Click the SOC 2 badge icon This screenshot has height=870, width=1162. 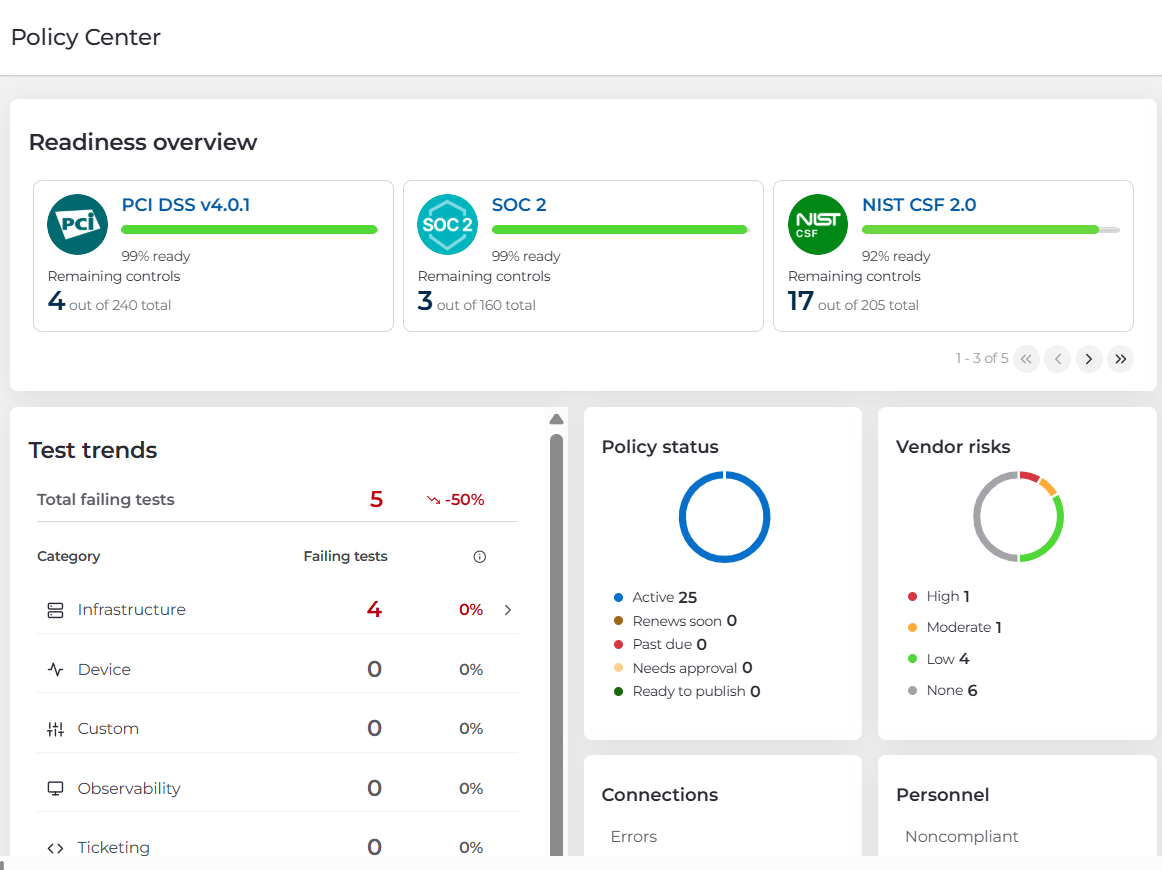pos(447,224)
